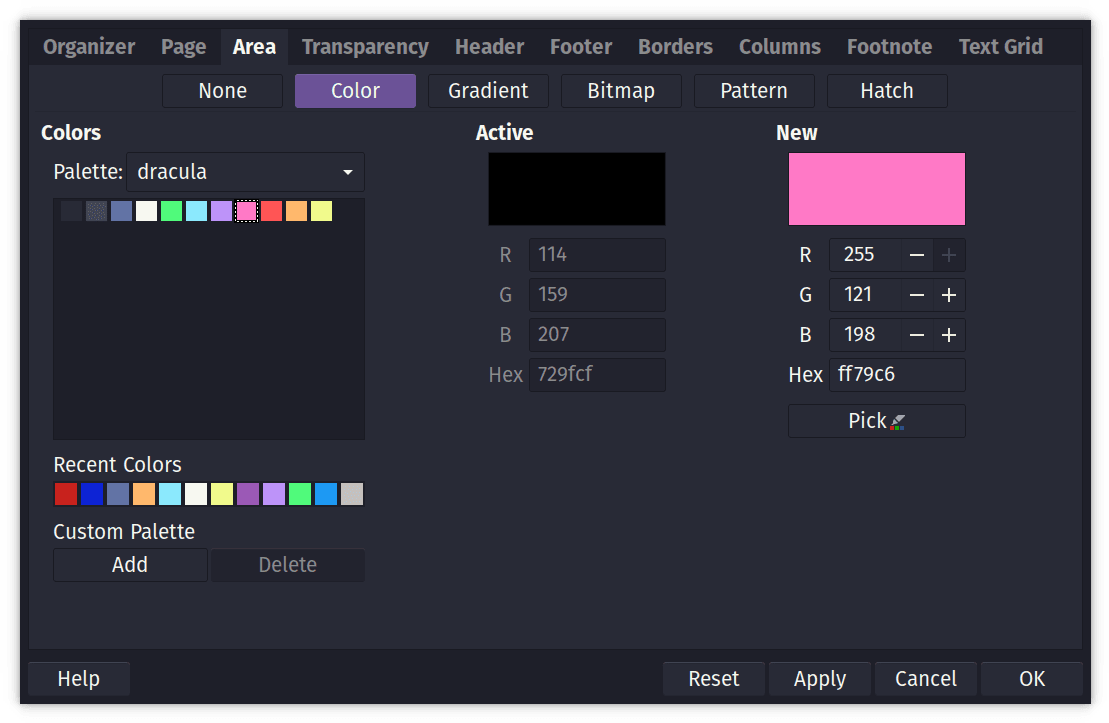The height and width of the screenshot is (723, 1109).
Task: Select the red swatch under Recent Colors
Action: [x=66, y=493]
